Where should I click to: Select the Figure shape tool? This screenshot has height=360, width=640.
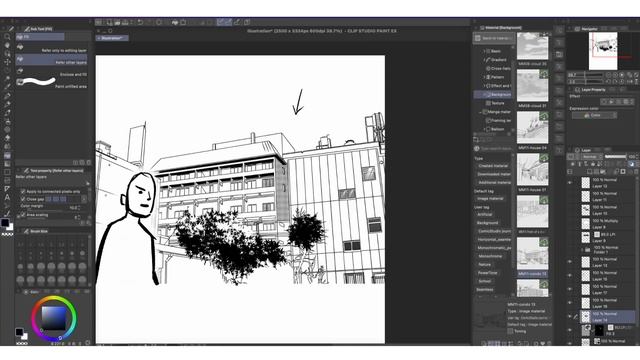pyautogui.click(x=7, y=172)
